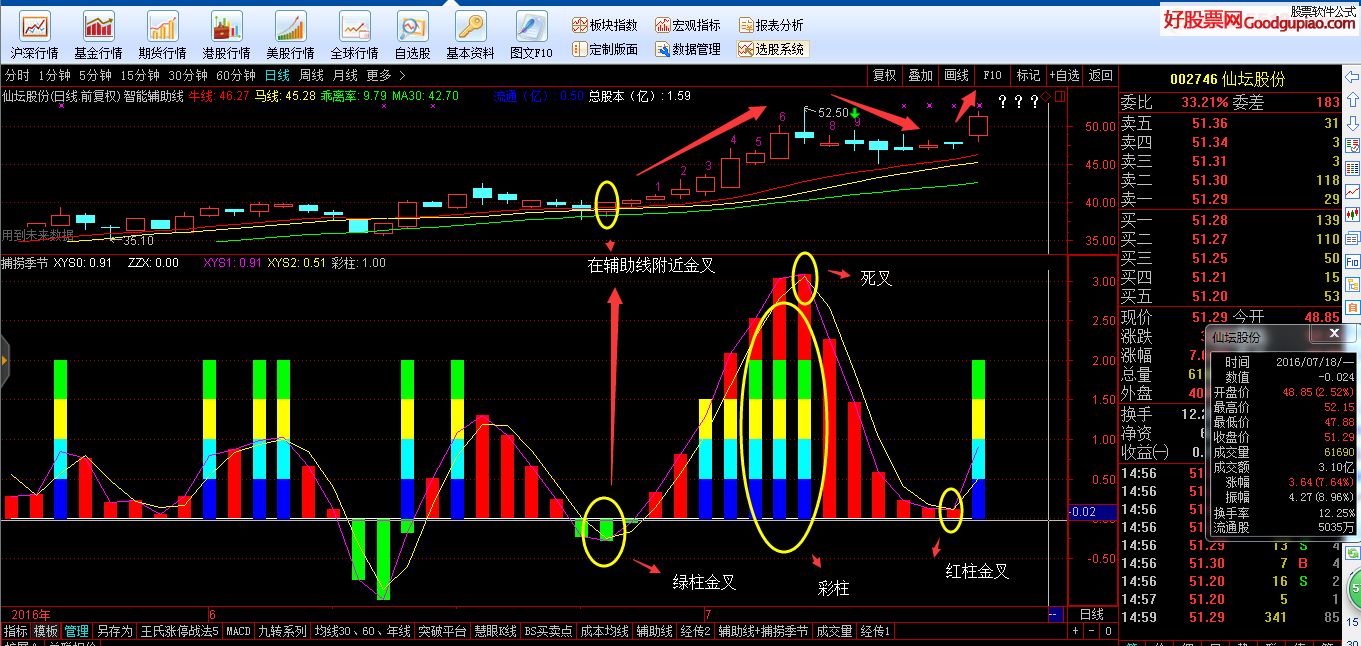Viewport: 1361px width, 646px height.
Task: Switch to 分时 intraday chart
Action: pos(17,75)
